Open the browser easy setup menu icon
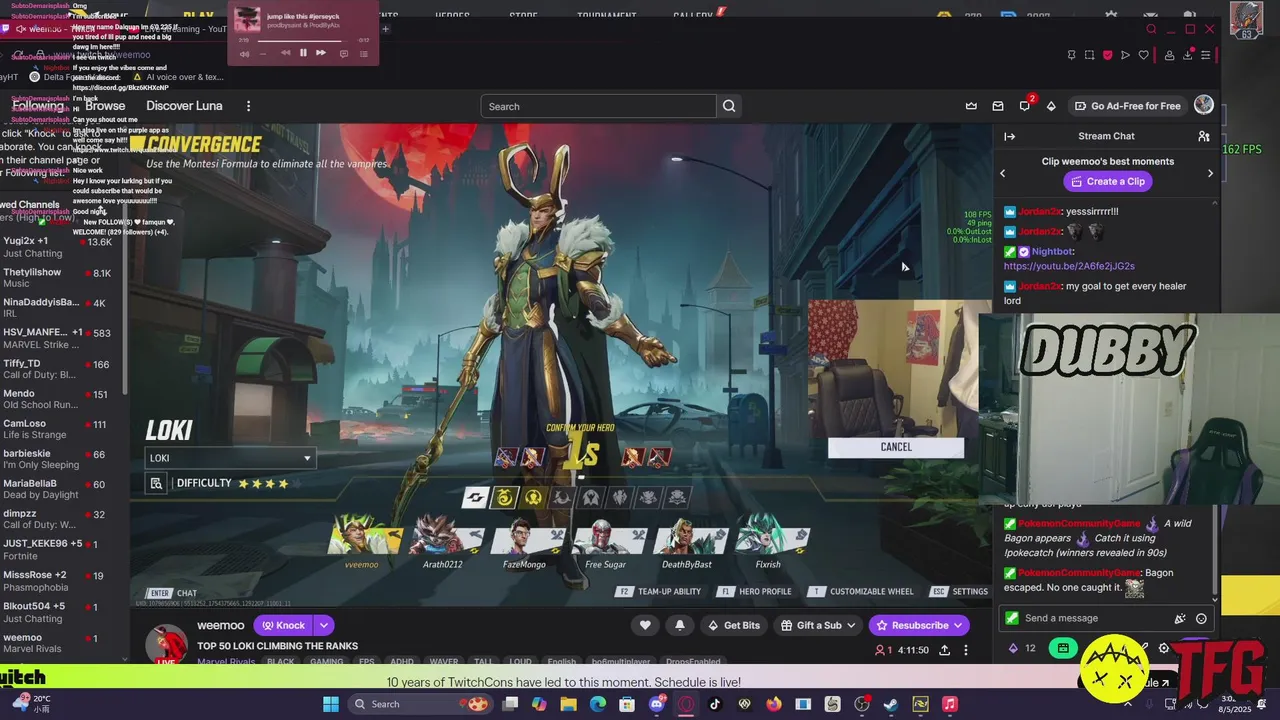 tap(1206, 55)
